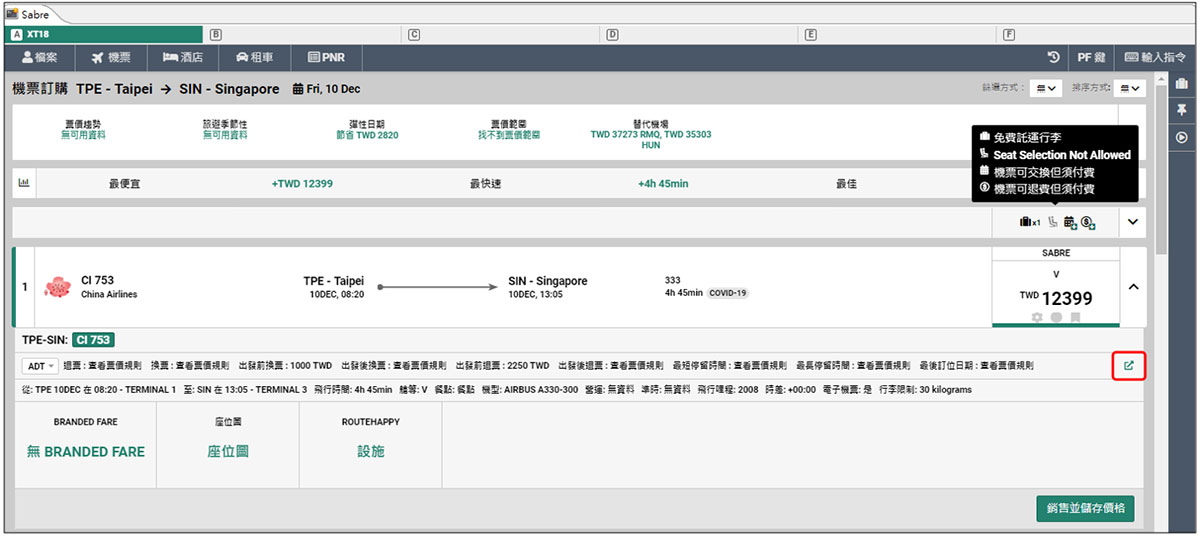Click 無 BRANDED FARE link
Viewport: 1200px width, 537px height.
[x=86, y=452]
